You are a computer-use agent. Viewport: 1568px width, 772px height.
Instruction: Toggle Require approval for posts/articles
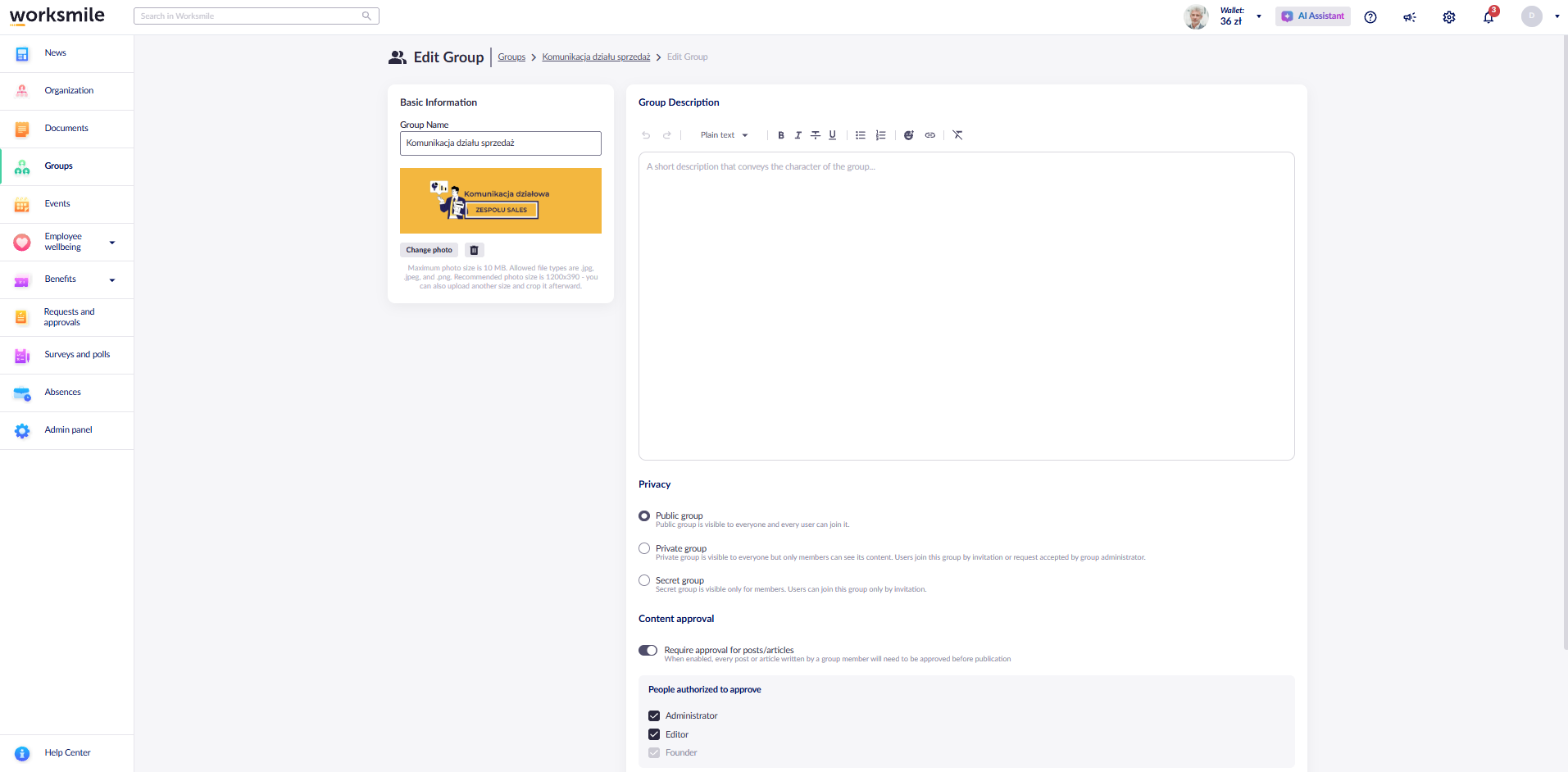click(648, 651)
